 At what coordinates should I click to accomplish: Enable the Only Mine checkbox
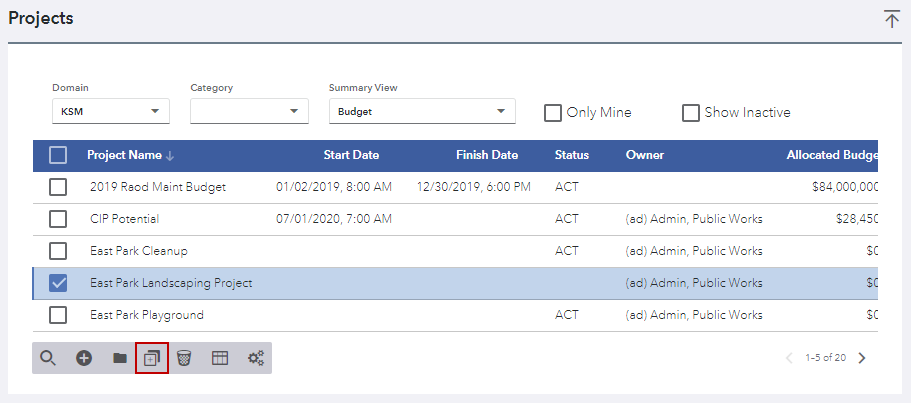click(x=553, y=113)
